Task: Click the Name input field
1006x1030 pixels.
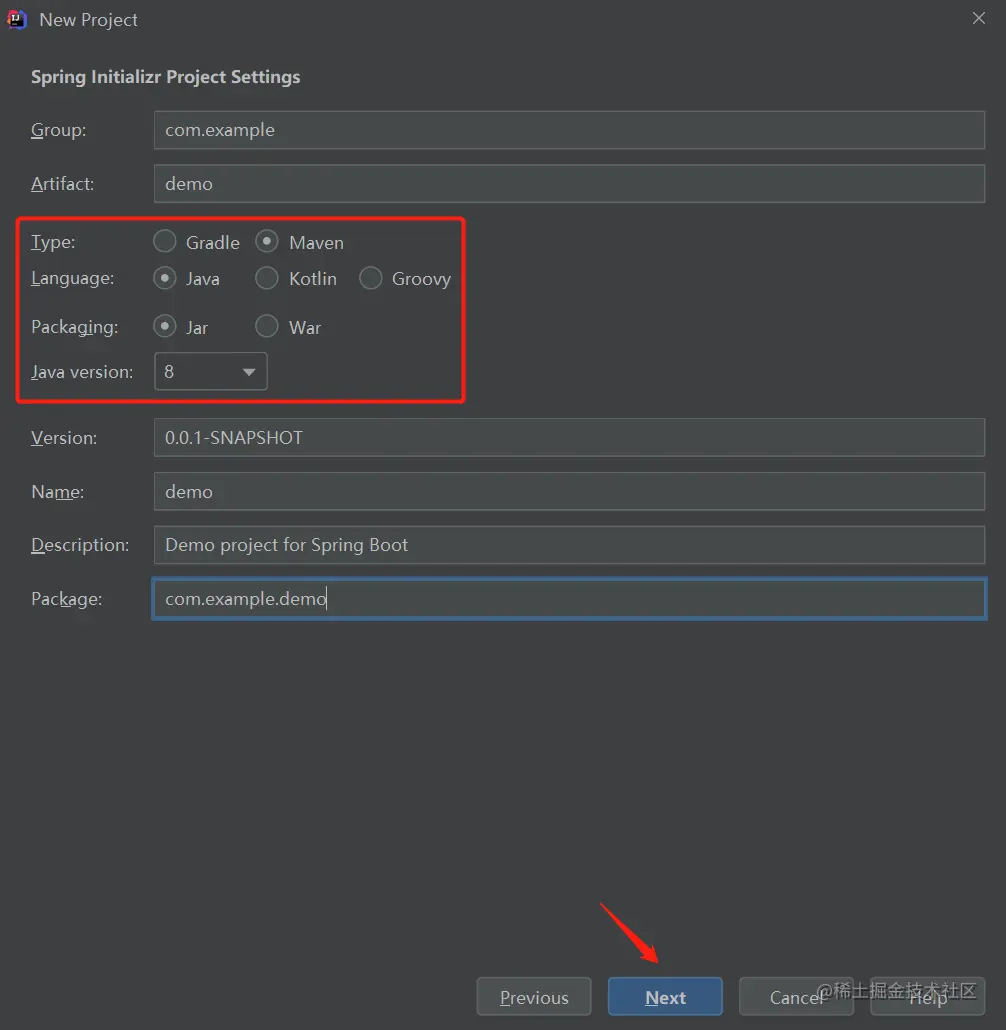Action: point(569,491)
